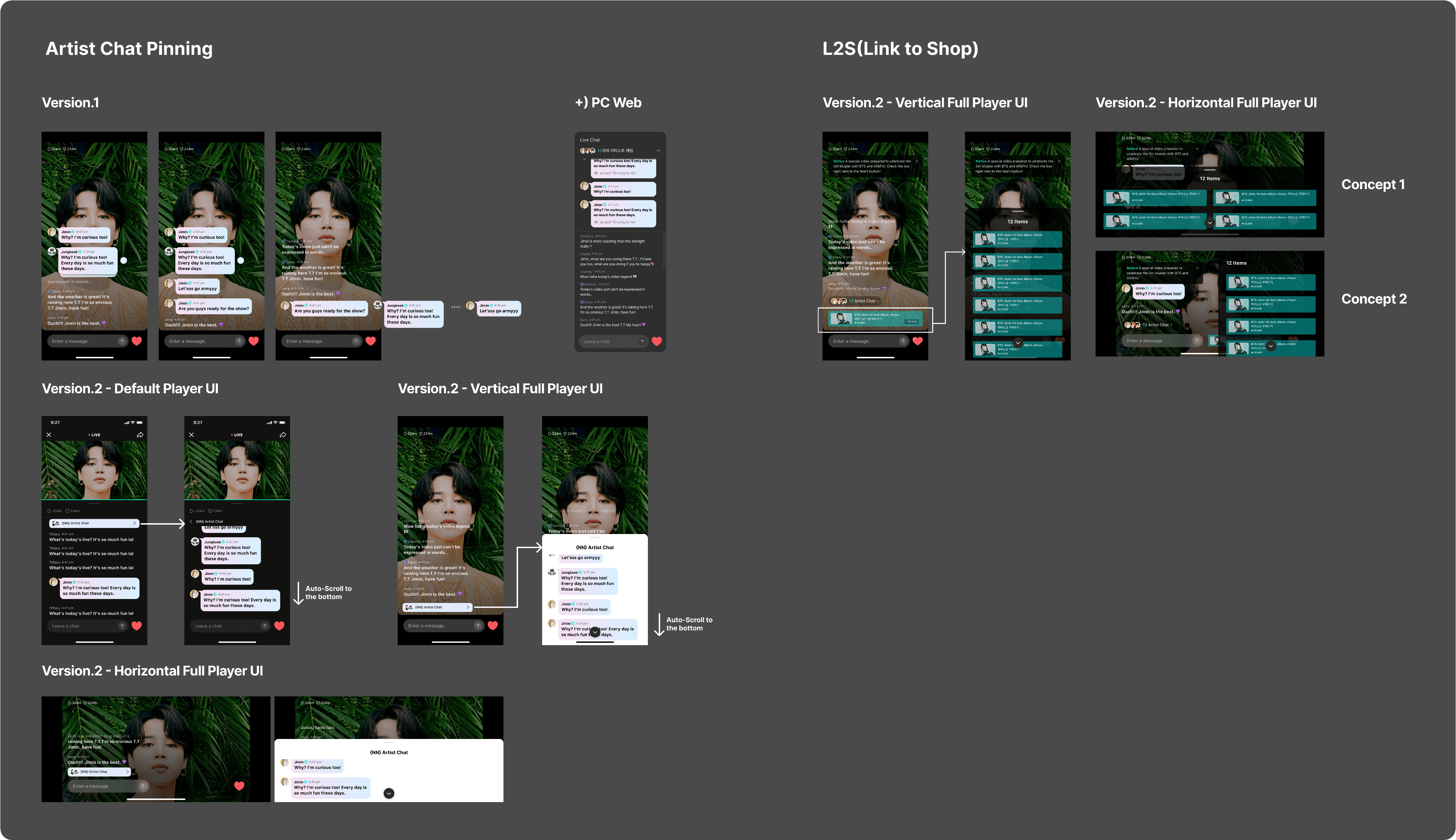Click scroll-down circle in horizontal white Artist Chat panel
This screenshot has height=840, width=1456.
tap(389, 793)
